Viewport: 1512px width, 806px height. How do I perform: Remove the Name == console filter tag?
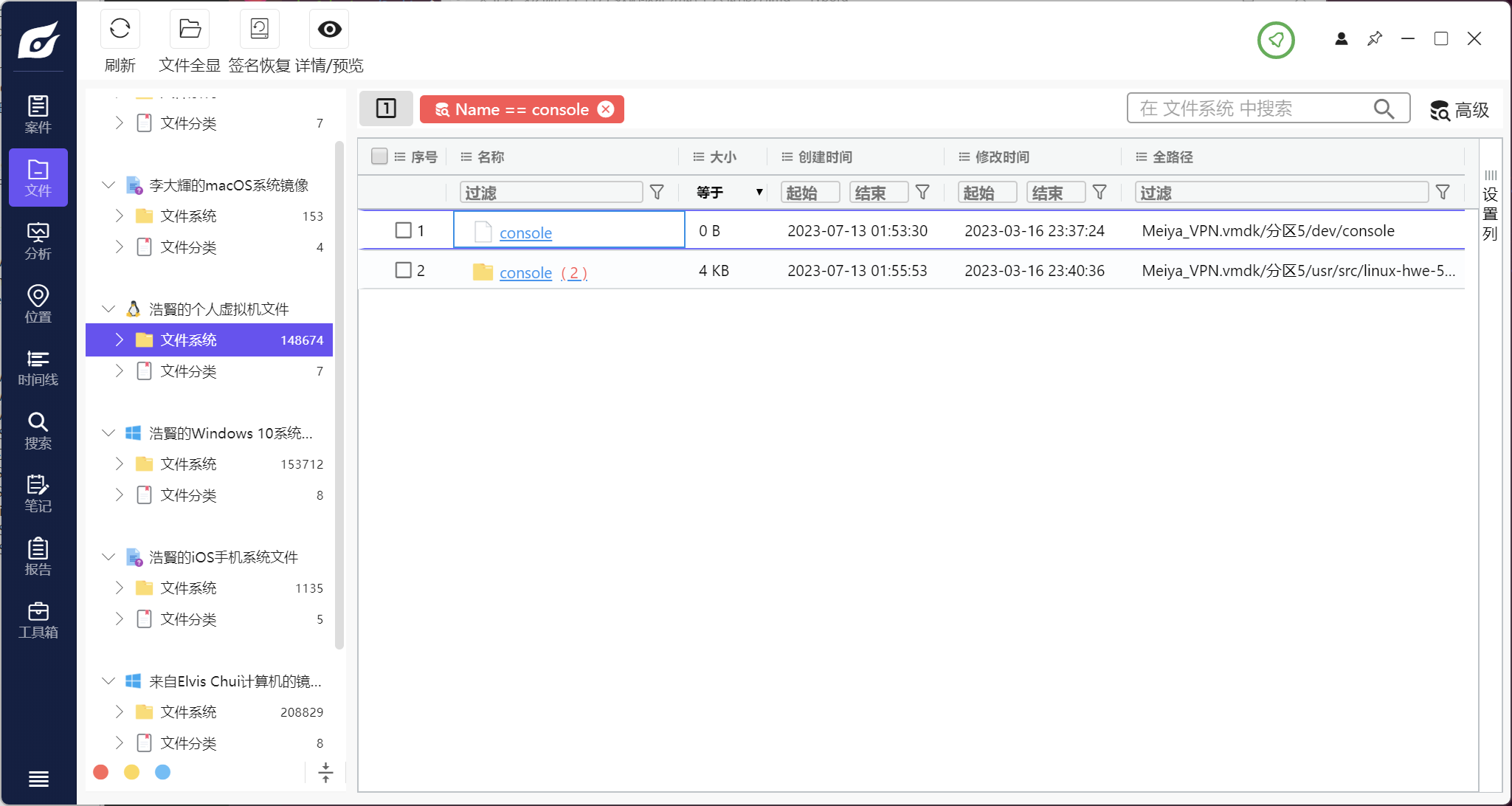(606, 109)
